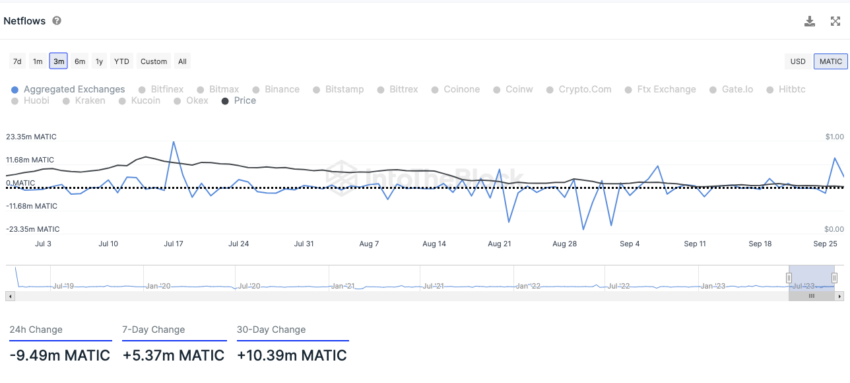
Task: Select the 1m time range
Action: pyautogui.click(x=37, y=61)
